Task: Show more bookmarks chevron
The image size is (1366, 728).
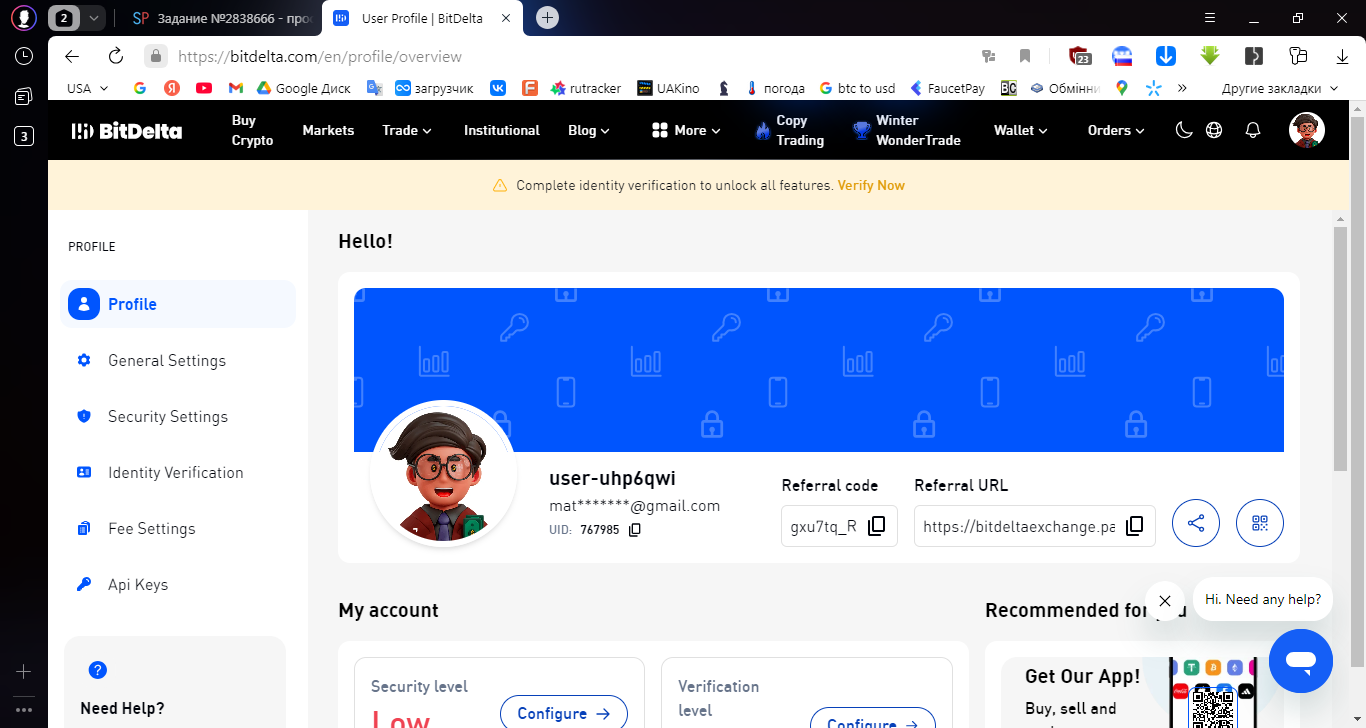Action: pos(1182,88)
